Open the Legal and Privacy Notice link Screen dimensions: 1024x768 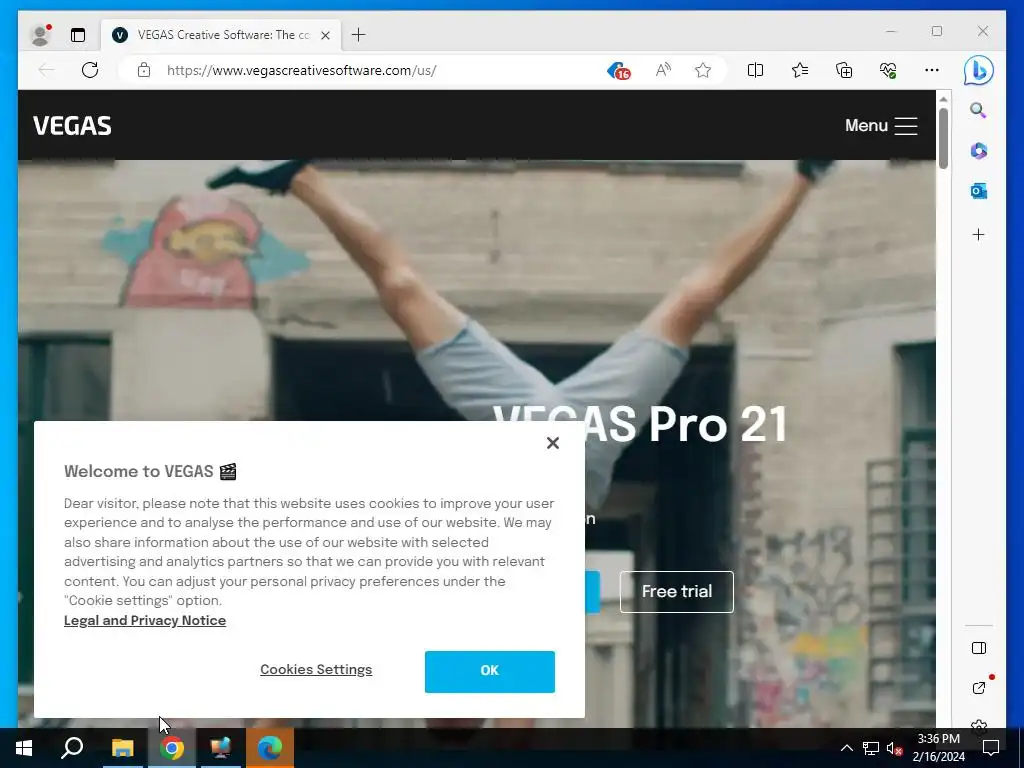point(145,620)
